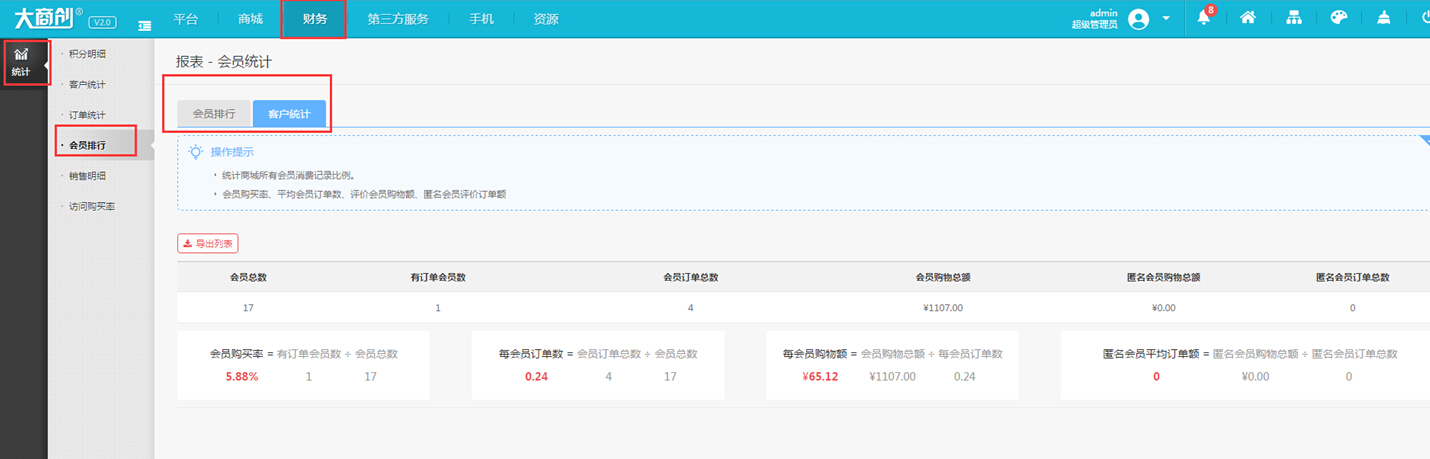This screenshot has height=459, width=1430.
Task: Go to the home icon in header
Action: tap(1247, 18)
